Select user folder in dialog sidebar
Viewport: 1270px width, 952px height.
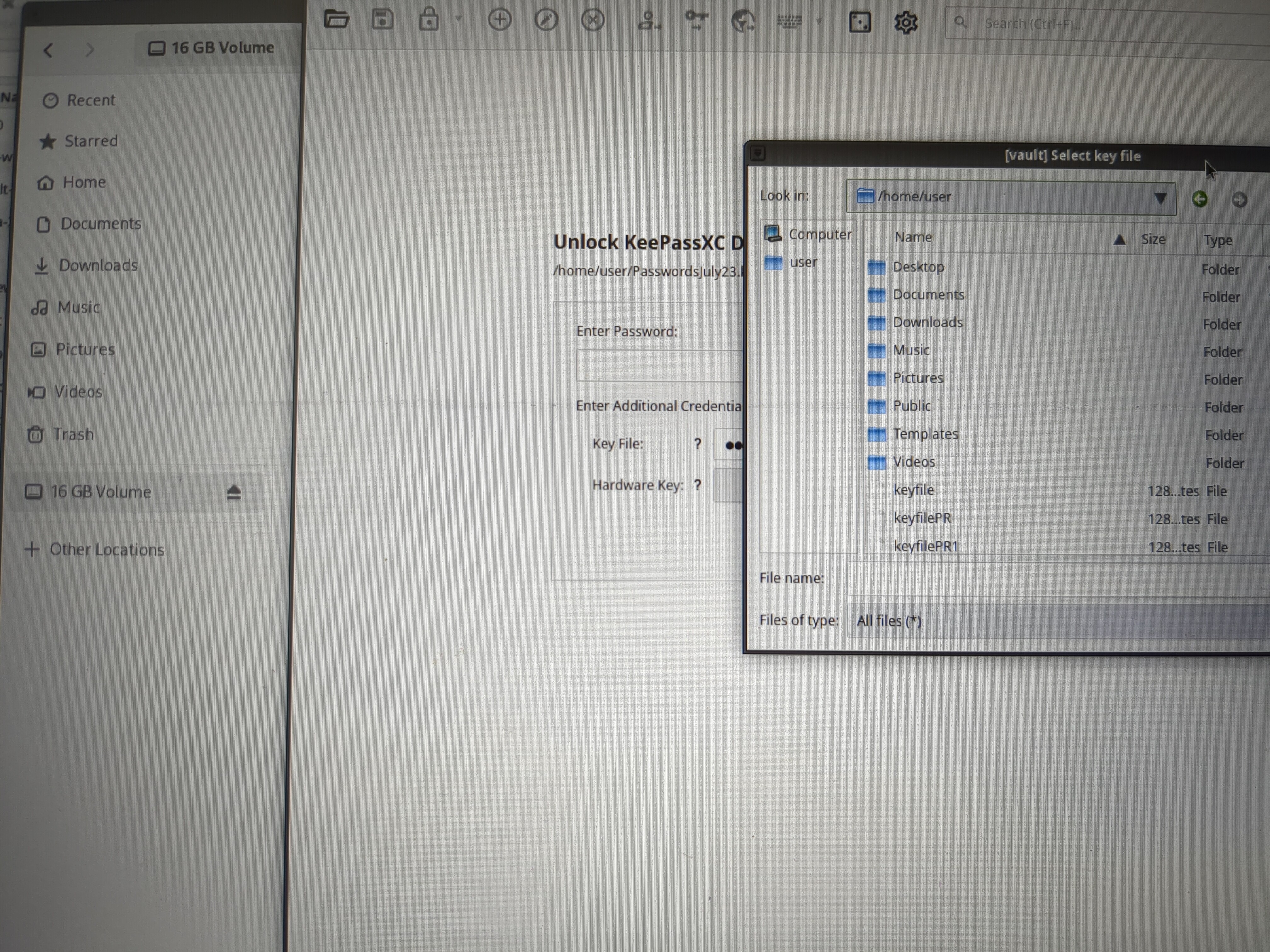point(791,262)
